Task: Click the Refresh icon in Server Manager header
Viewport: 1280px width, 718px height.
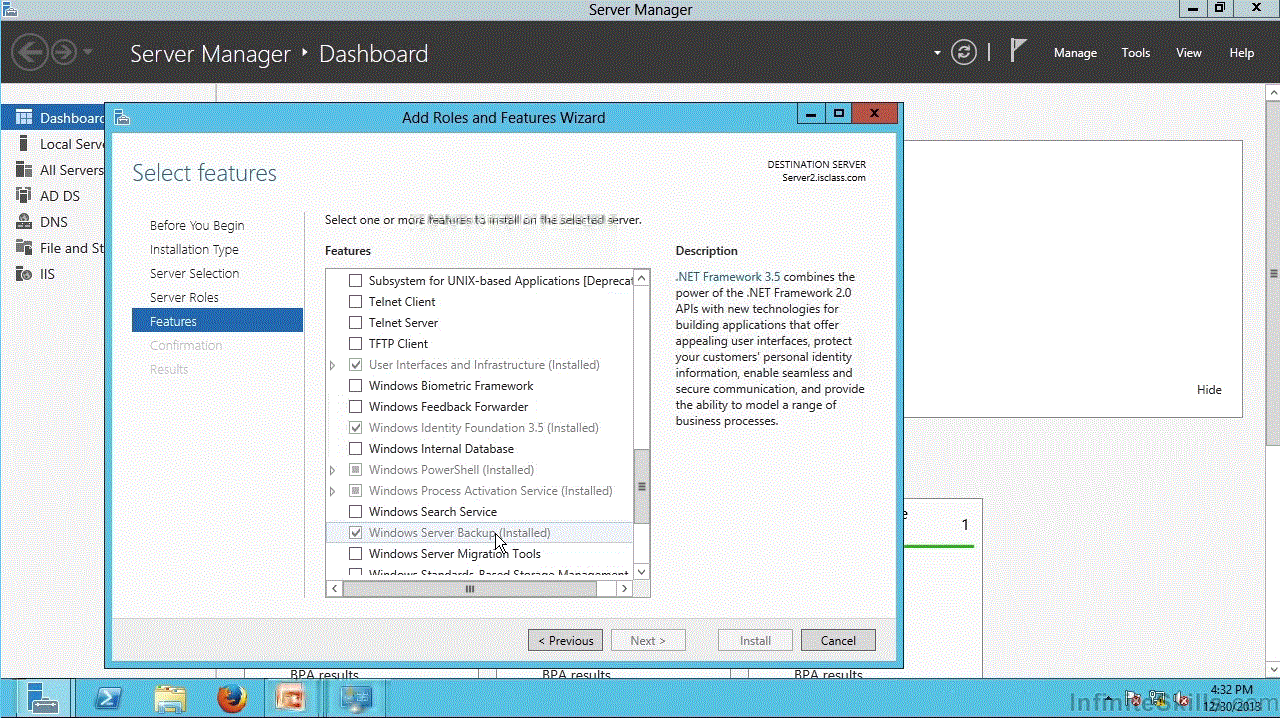Action: click(964, 53)
